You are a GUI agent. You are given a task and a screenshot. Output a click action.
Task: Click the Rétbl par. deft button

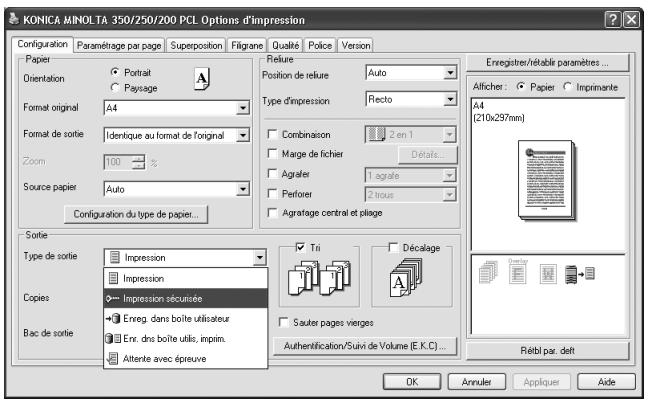click(548, 351)
